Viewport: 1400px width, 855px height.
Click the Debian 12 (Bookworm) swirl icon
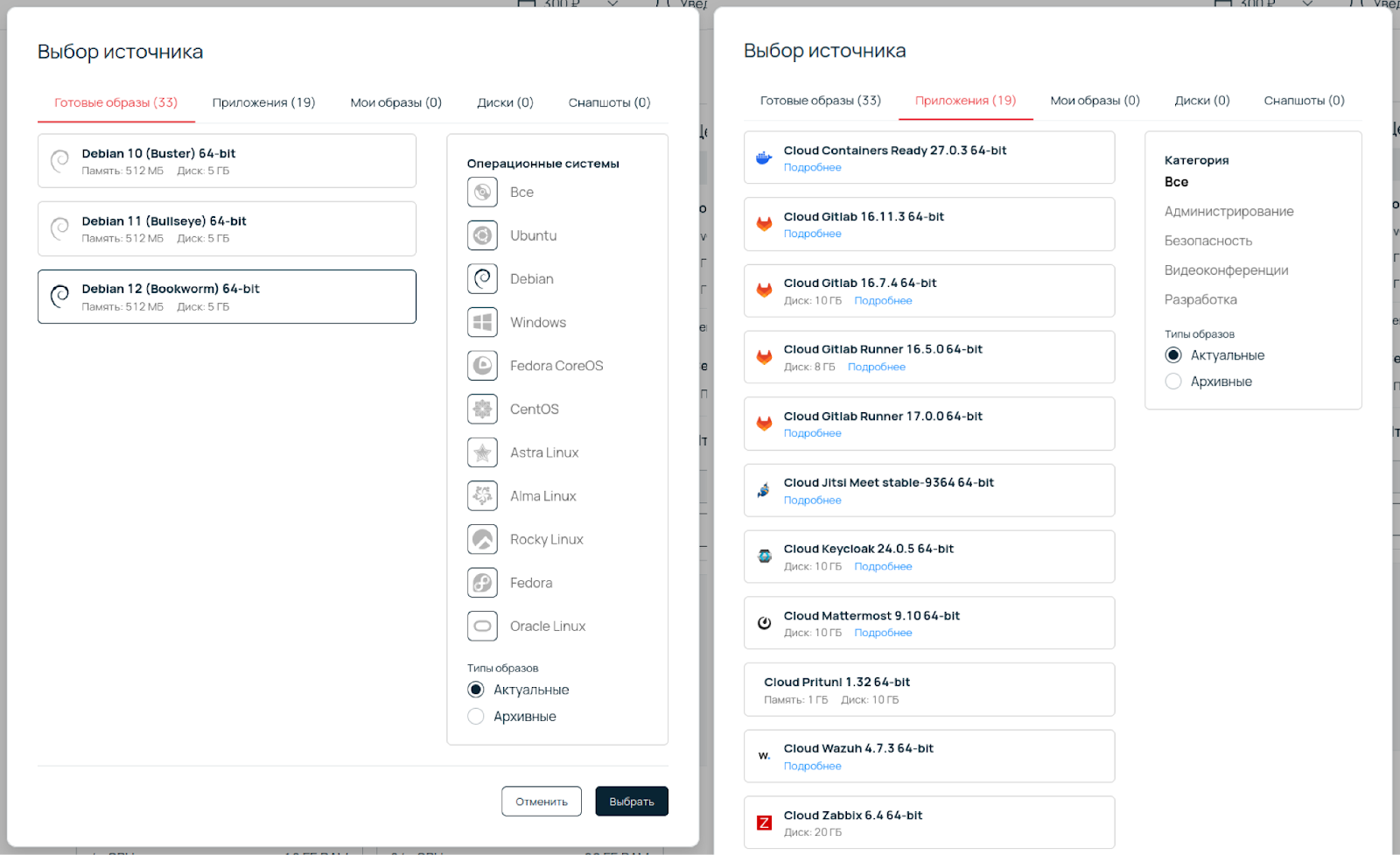click(59, 297)
